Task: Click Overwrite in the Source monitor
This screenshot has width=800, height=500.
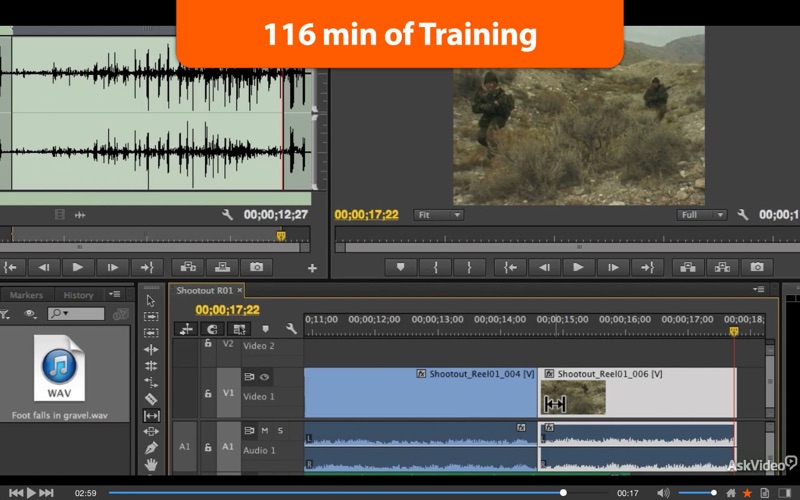Action: (x=222, y=267)
